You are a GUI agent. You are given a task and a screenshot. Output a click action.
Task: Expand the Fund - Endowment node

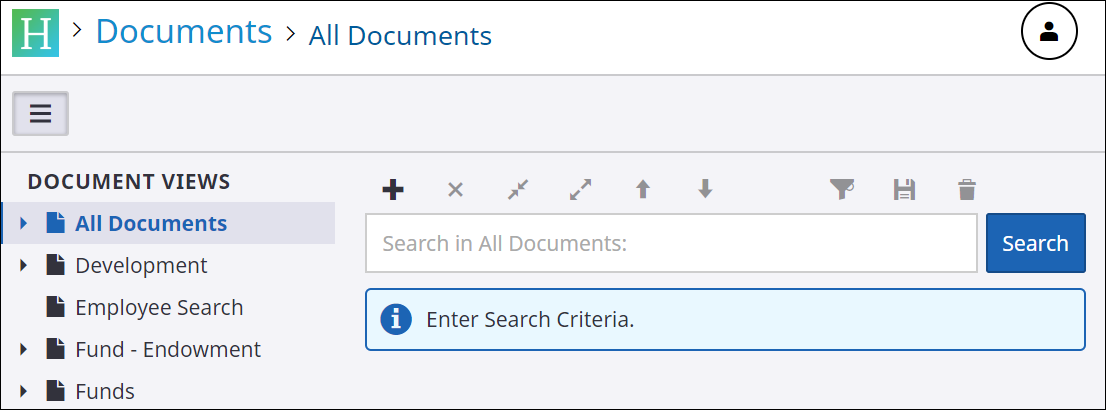(24, 349)
